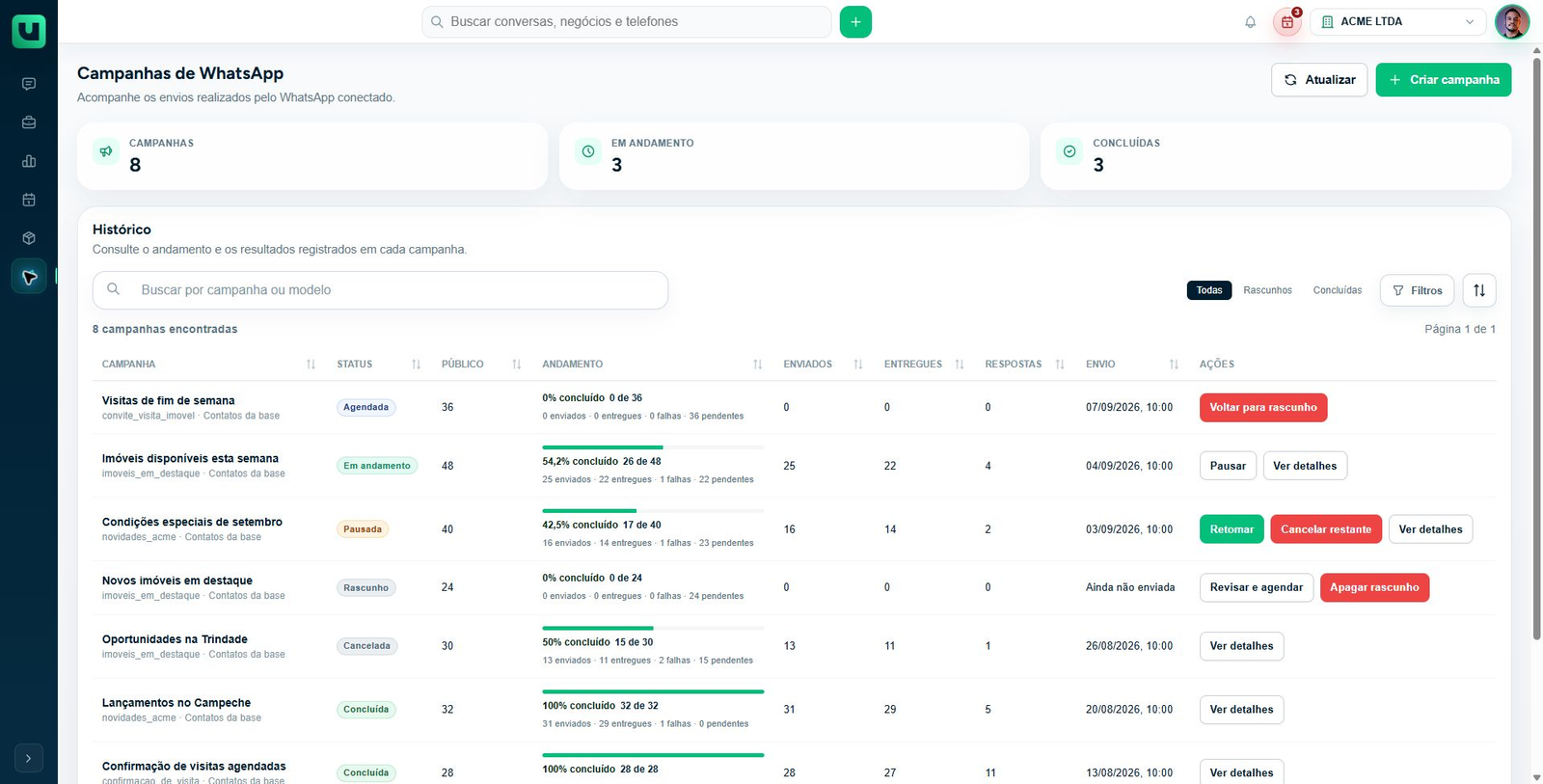Expand the sidebar with the chevron button
Viewport: 1543px width, 784px height.
tap(29, 758)
